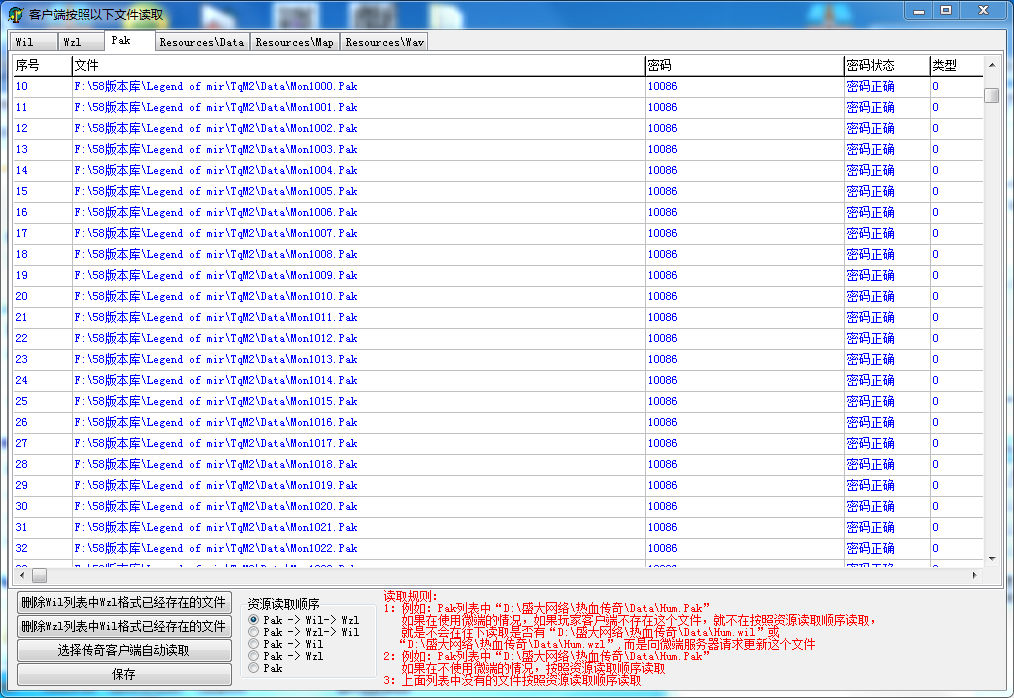1014x698 pixels.
Task: Maximize the window using title bar button
Action: (945, 10)
